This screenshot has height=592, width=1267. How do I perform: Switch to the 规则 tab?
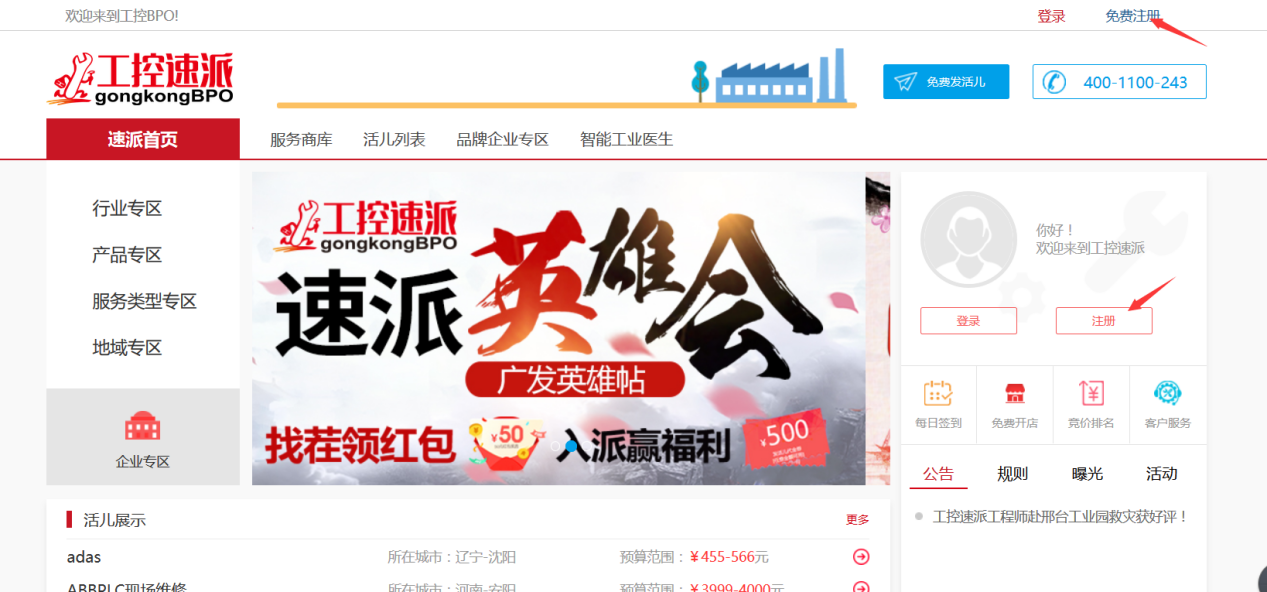click(1013, 474)
